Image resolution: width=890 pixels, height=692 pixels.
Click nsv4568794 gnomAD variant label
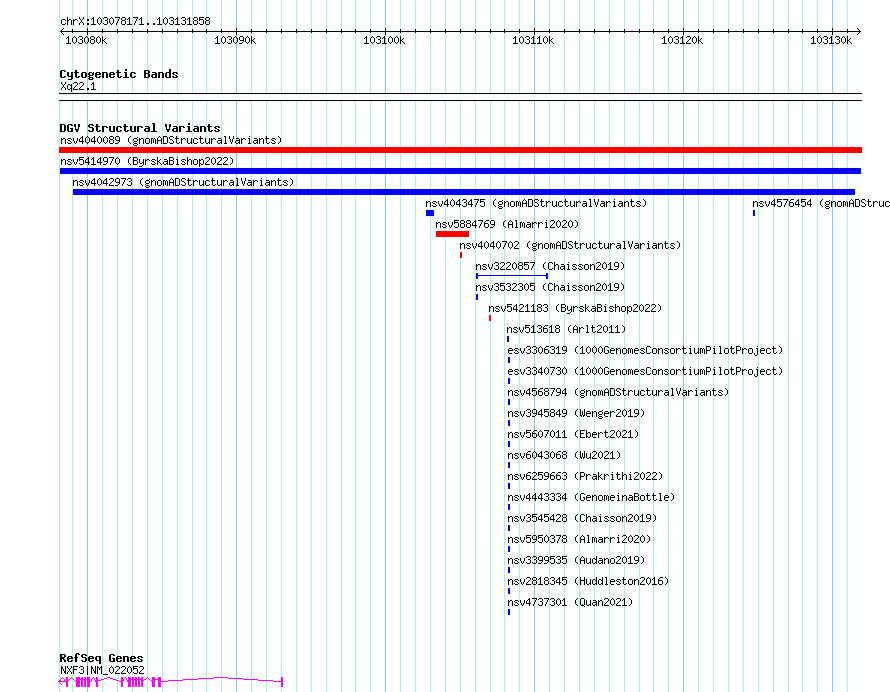[x=618, y=392]
